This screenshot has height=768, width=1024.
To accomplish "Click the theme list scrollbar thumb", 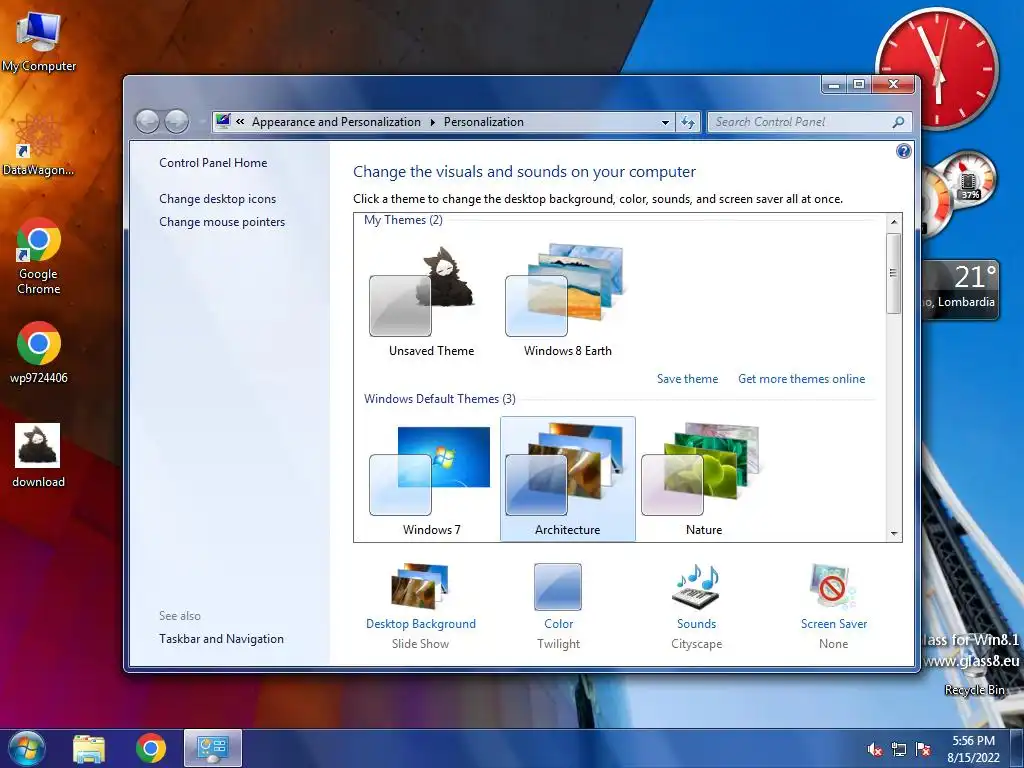I will coord(894,273).
